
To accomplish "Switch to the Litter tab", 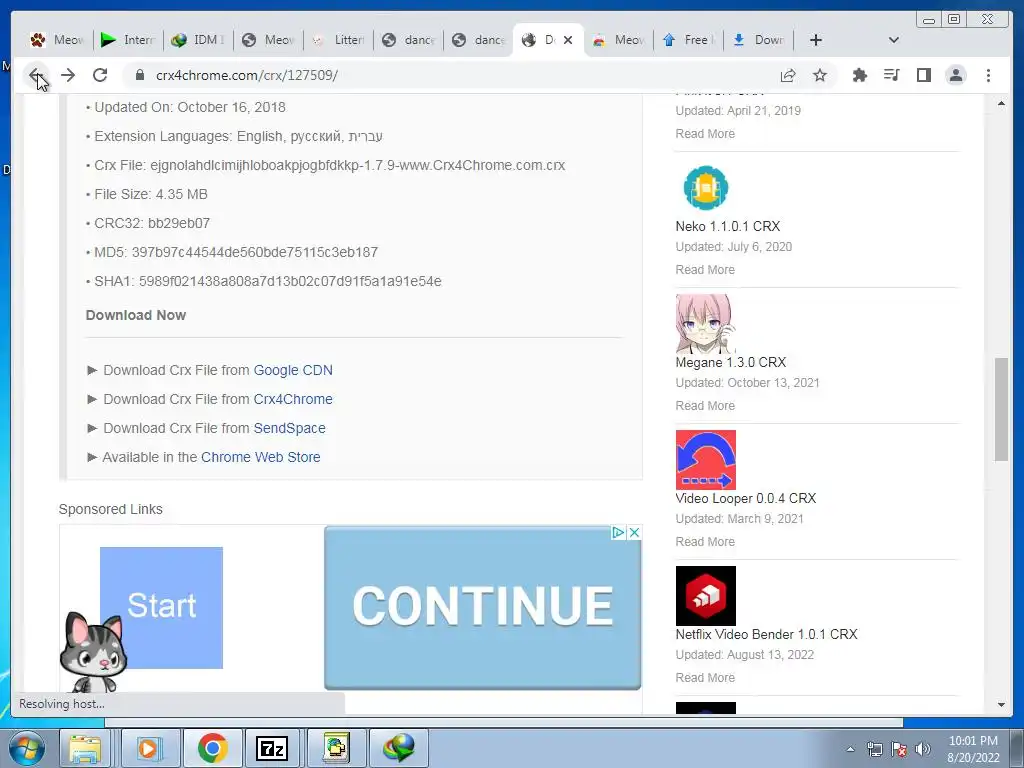I will point(338,40).
